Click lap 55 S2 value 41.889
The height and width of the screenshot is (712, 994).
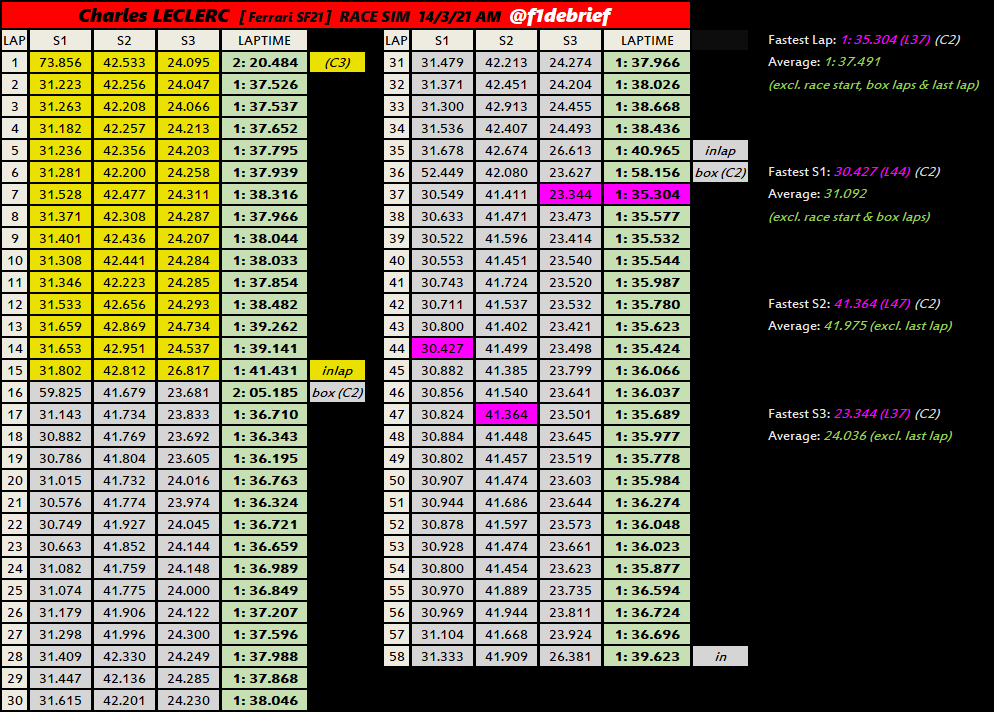tap(506, 590)
